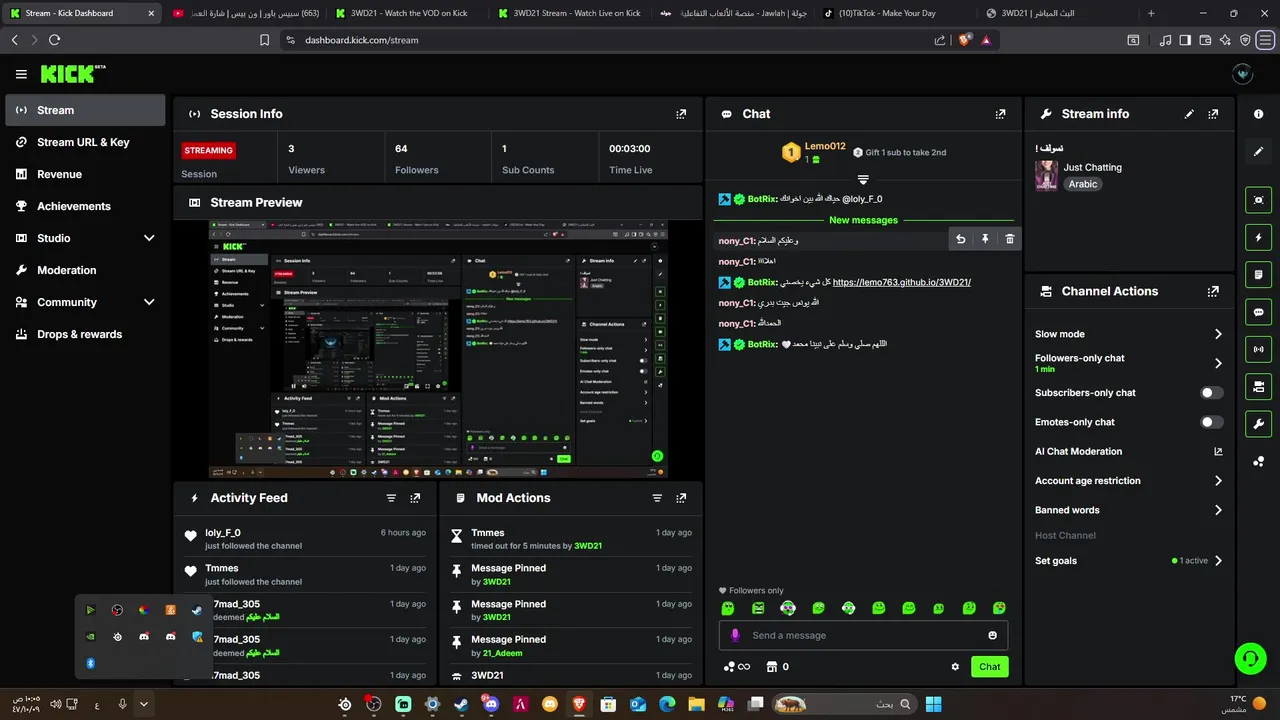Pop out the Session Info panel
1280x720 pixels.
681,114
